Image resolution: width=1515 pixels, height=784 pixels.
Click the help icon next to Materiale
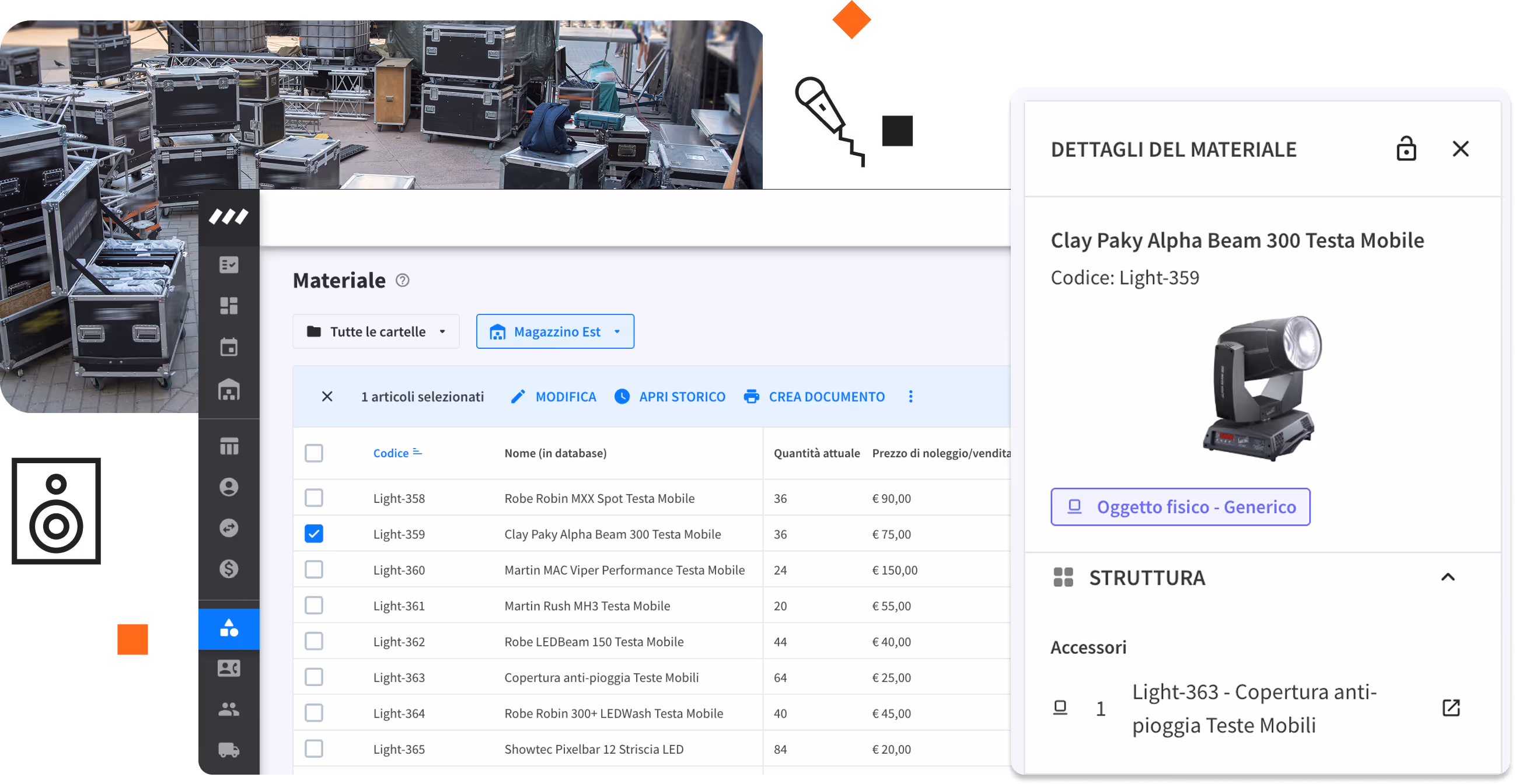coord(402,281)
